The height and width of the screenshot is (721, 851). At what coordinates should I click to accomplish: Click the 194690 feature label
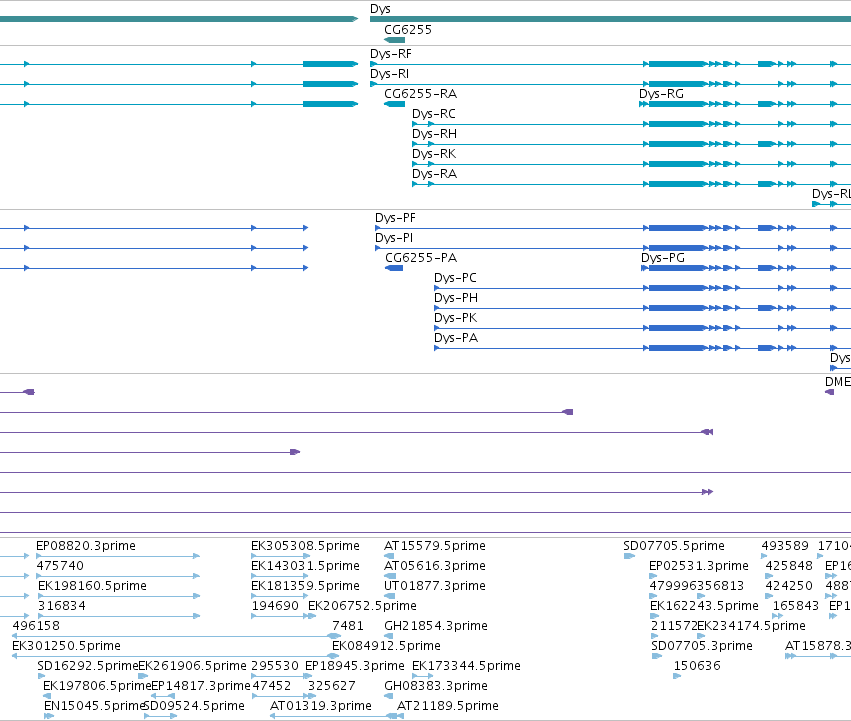[x=275, y=606]
